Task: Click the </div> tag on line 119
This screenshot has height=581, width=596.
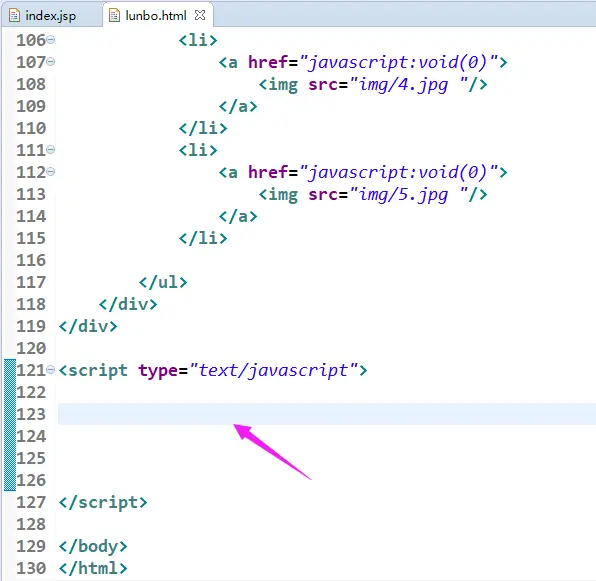Action: pos(88,326)
